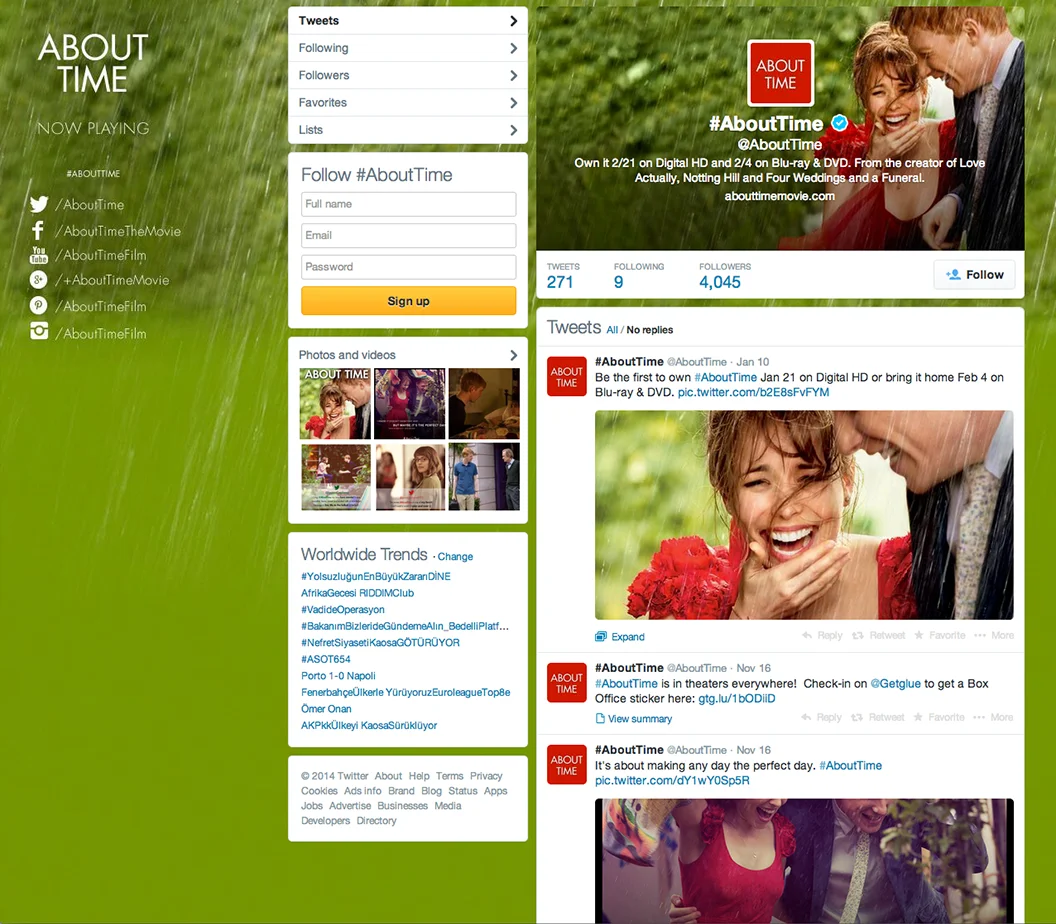
Task: Click the Twitter bird icon in sidebar
Action: [39, 204]
